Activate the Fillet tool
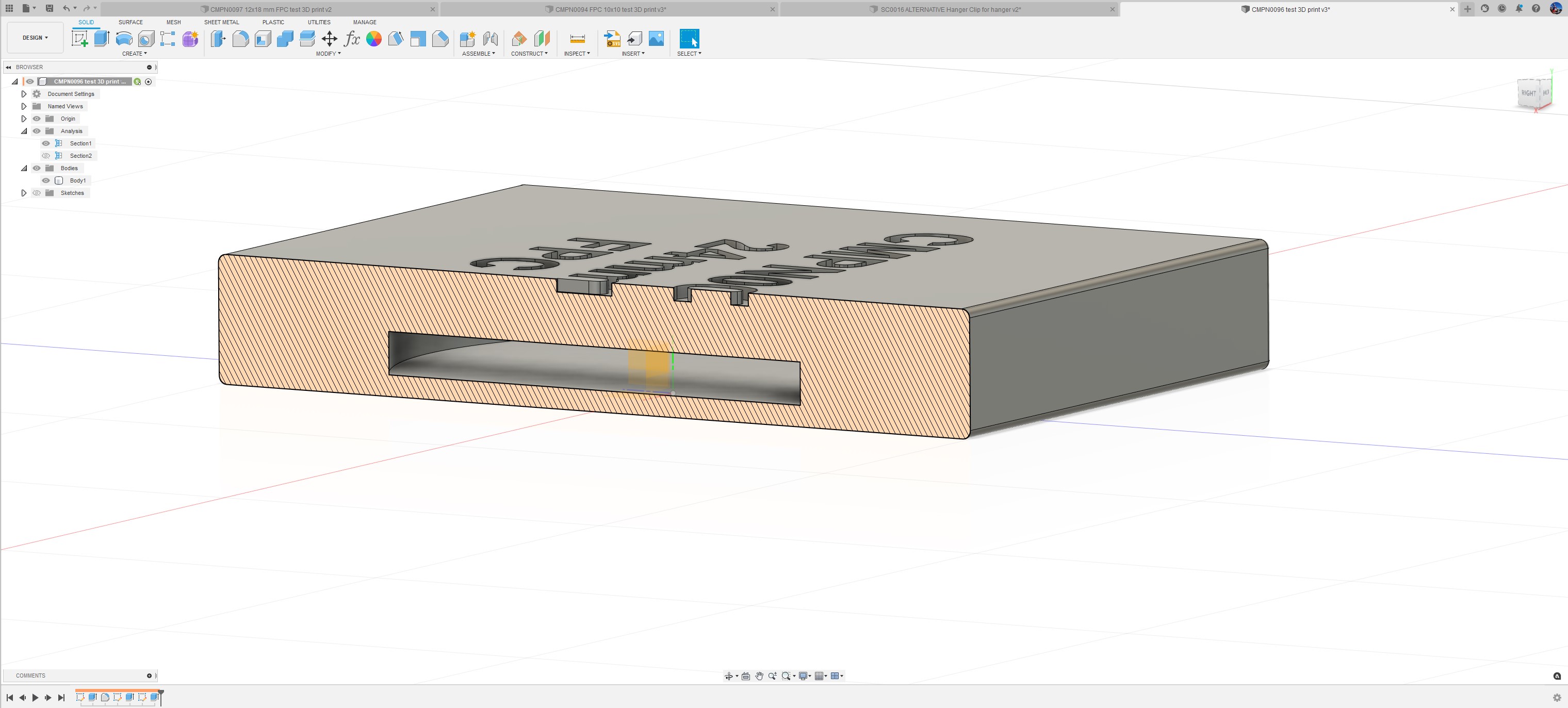 tap(240, 39)
